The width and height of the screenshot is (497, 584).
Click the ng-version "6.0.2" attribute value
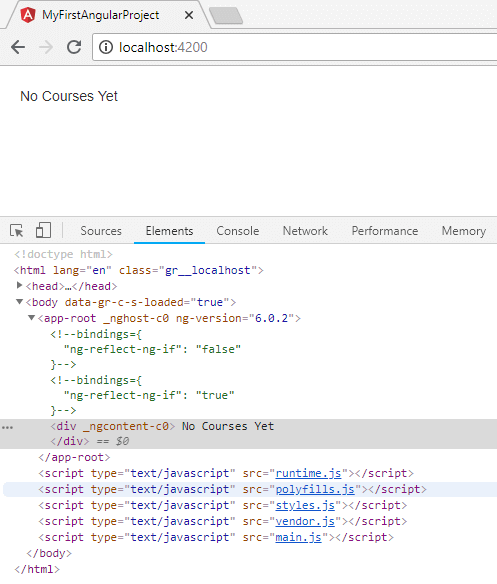point(271,318)
